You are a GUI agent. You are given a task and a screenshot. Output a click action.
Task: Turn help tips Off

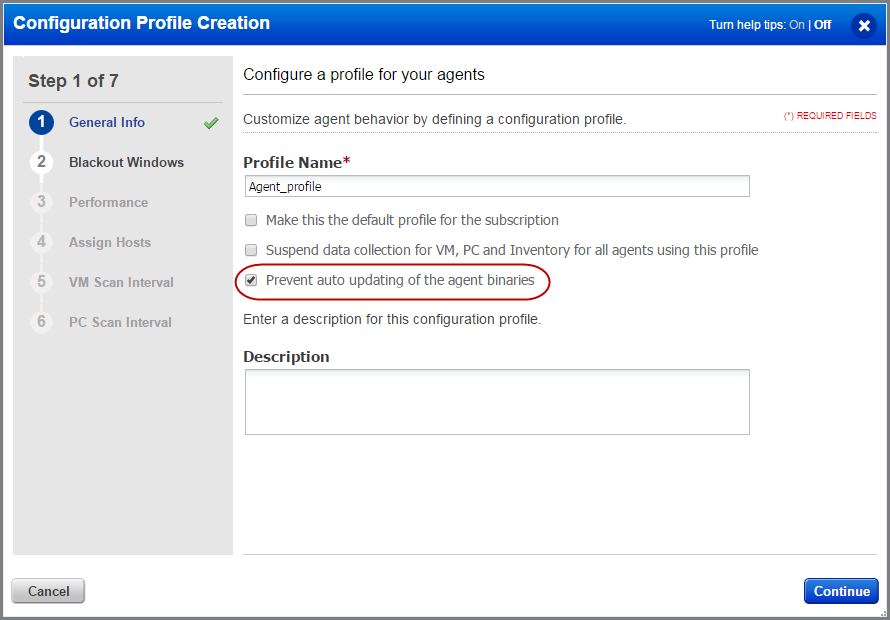click(821, 24)
